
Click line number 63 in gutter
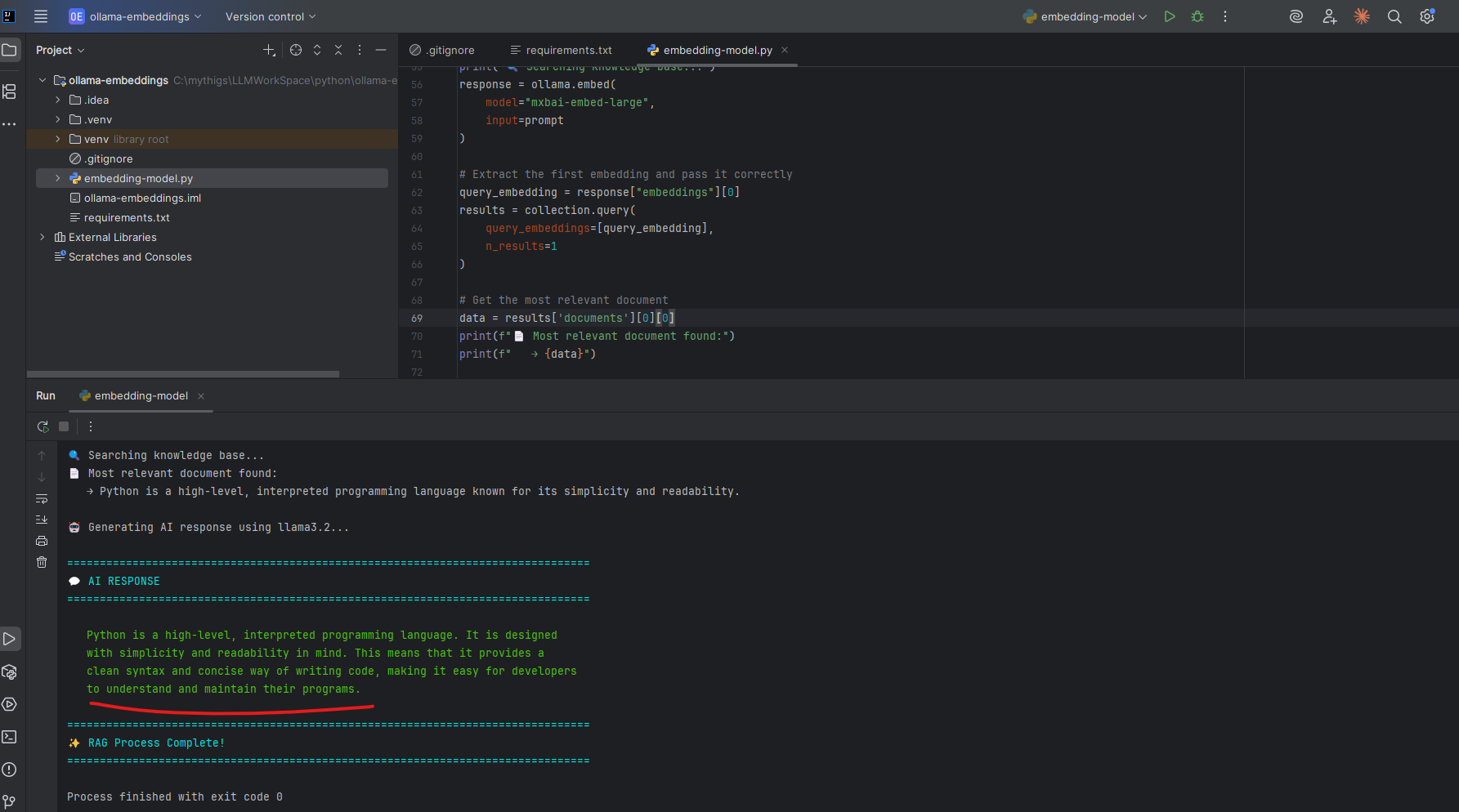pos(417,210)
